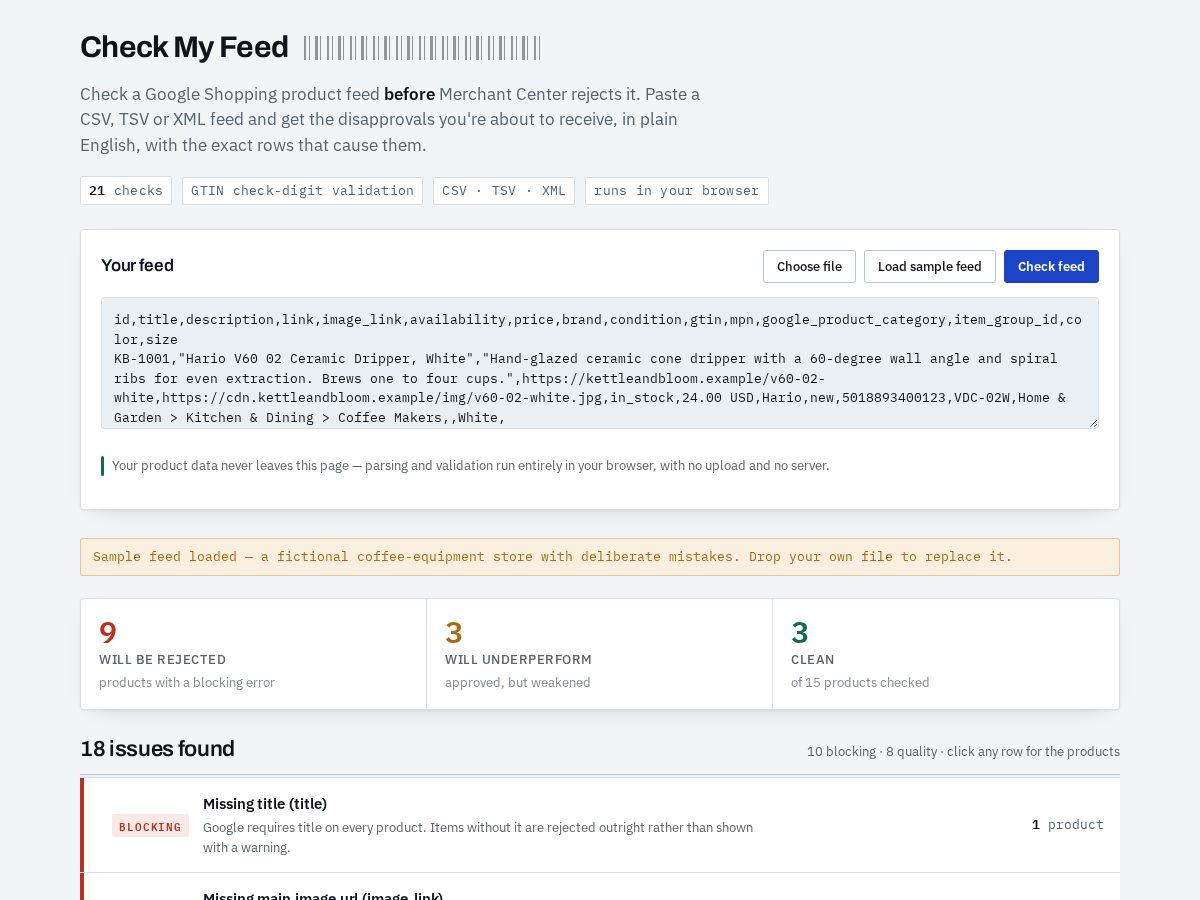
Task: Click the Choose file button
Action: [x=809, y=266]
